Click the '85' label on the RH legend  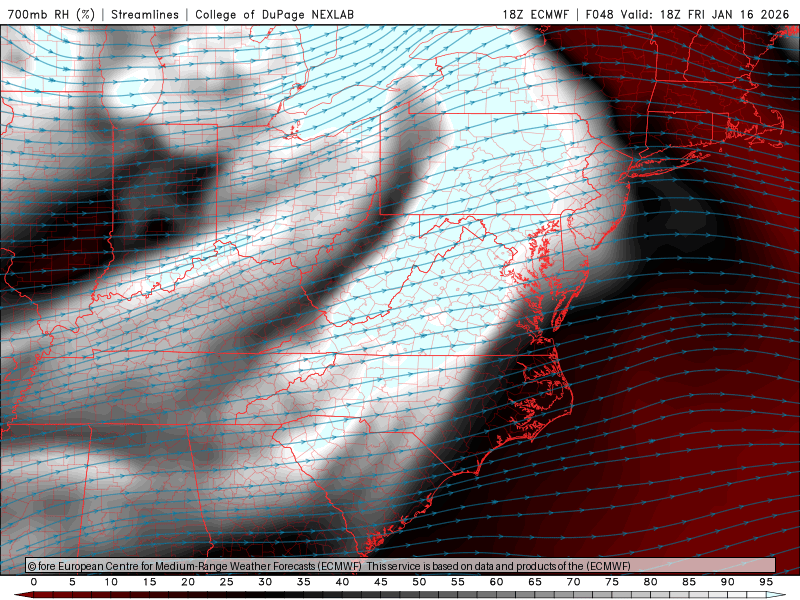coord(689,582)
